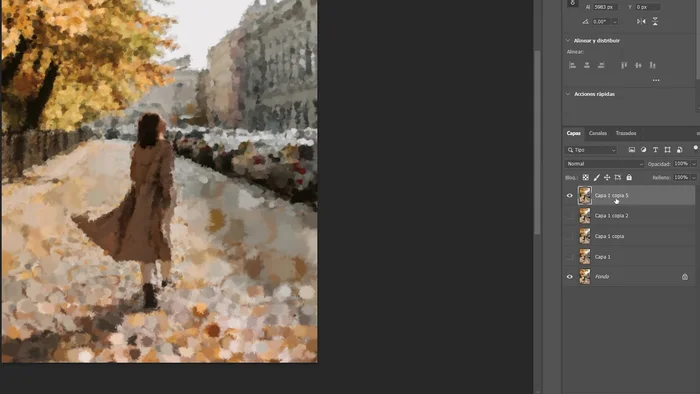Open the Relleno slider dropdown
Image resolution: width=700 pixels, height=394 pixels.
694,178
